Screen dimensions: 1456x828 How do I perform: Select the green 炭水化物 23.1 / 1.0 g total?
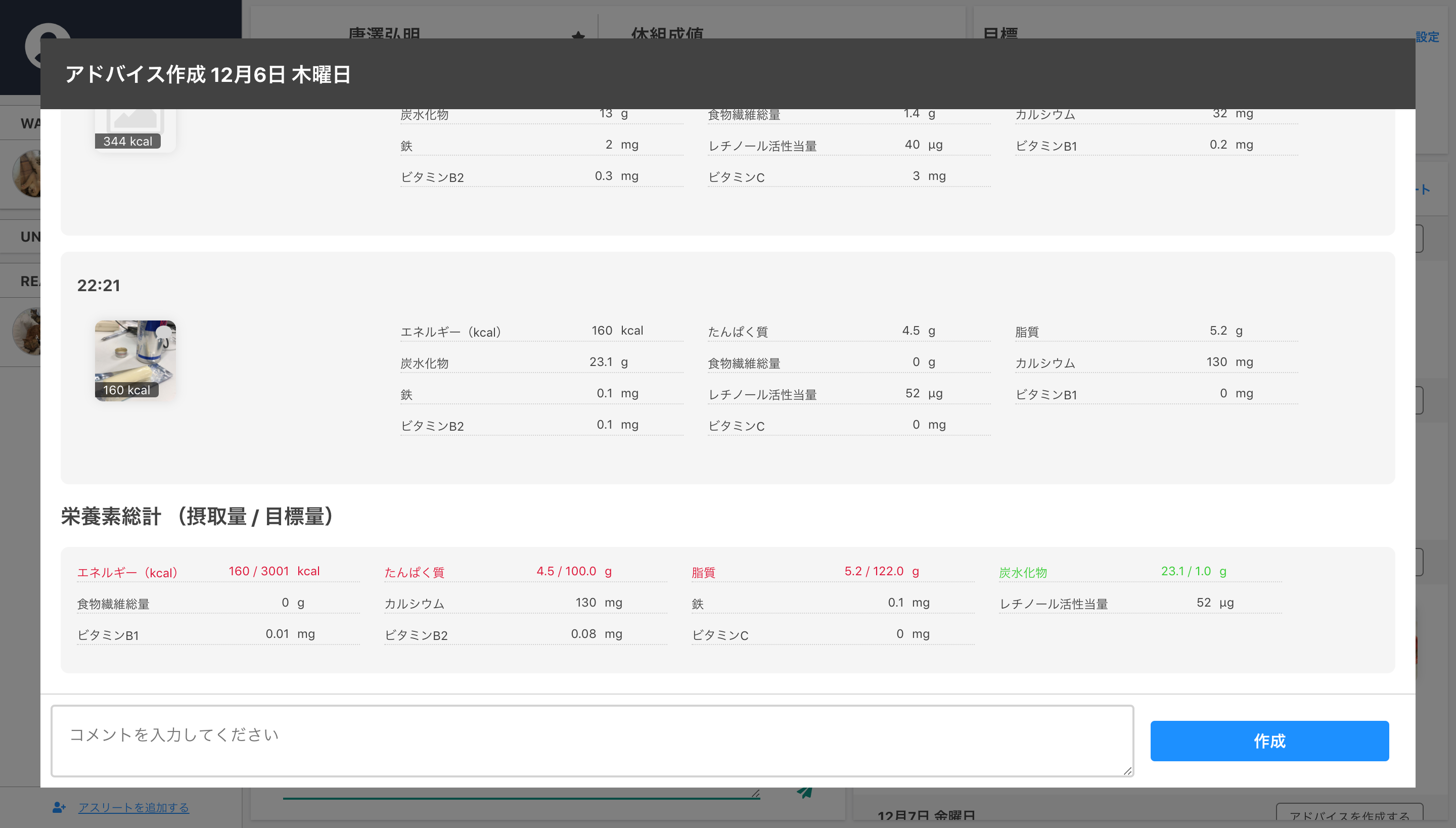tap(1141, 572)
